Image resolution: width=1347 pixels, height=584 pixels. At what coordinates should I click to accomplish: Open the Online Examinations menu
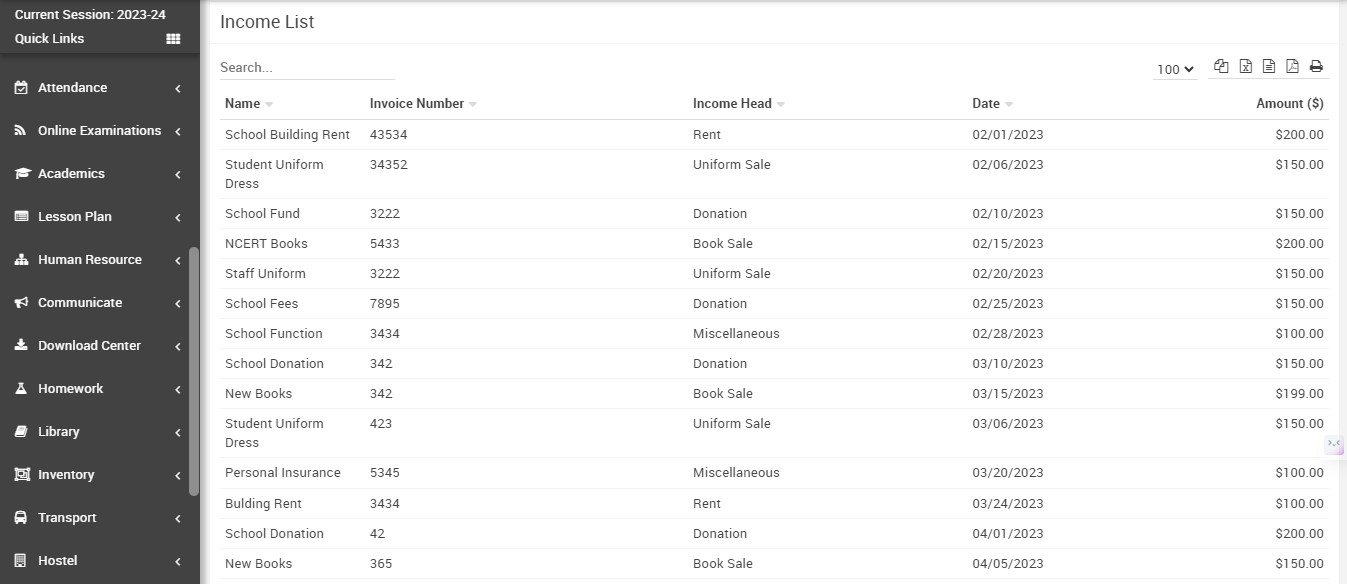[99, 131]
